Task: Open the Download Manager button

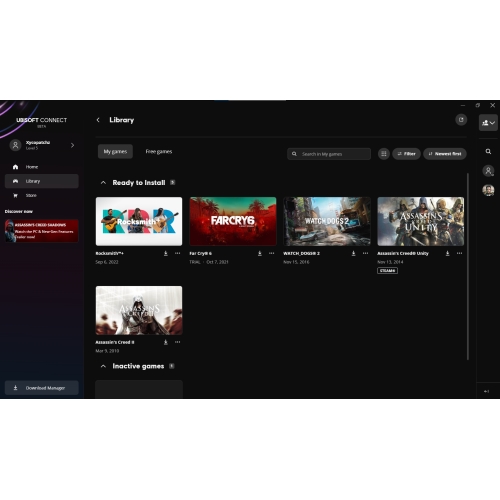Action: (42, 388)
